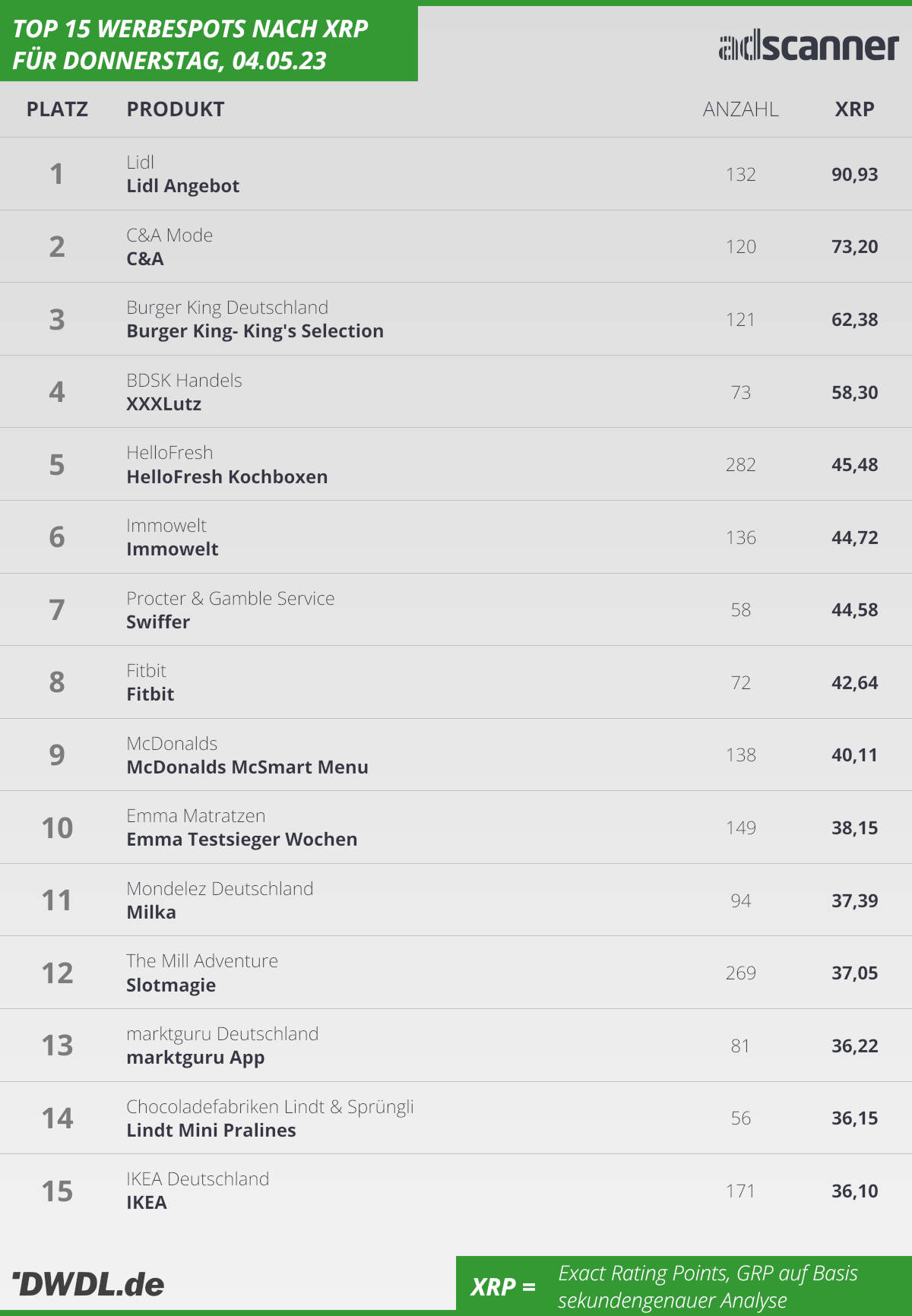Click Lindt Mini Pralines product name
This screenshot has width=912, height=1316.
point(211,1130)
